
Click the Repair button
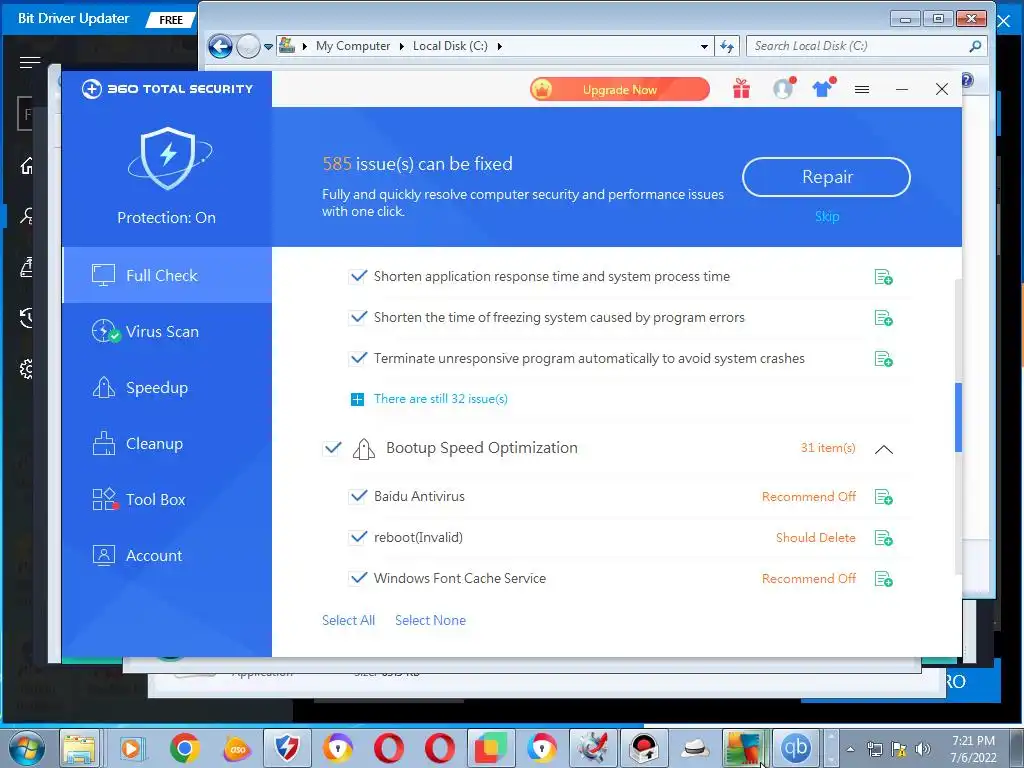pyautogui.click(x=826, y=177)
